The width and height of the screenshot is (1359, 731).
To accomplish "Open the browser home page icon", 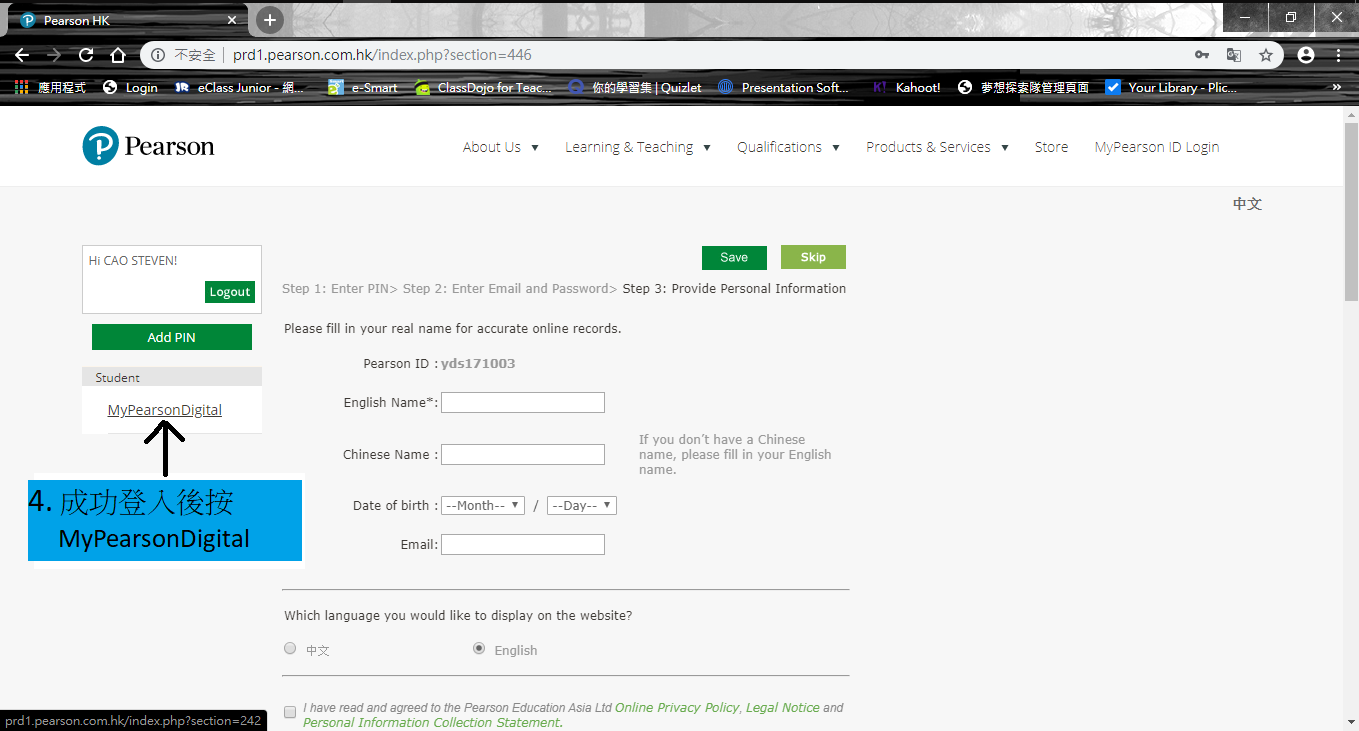I will tap(118, 55).
